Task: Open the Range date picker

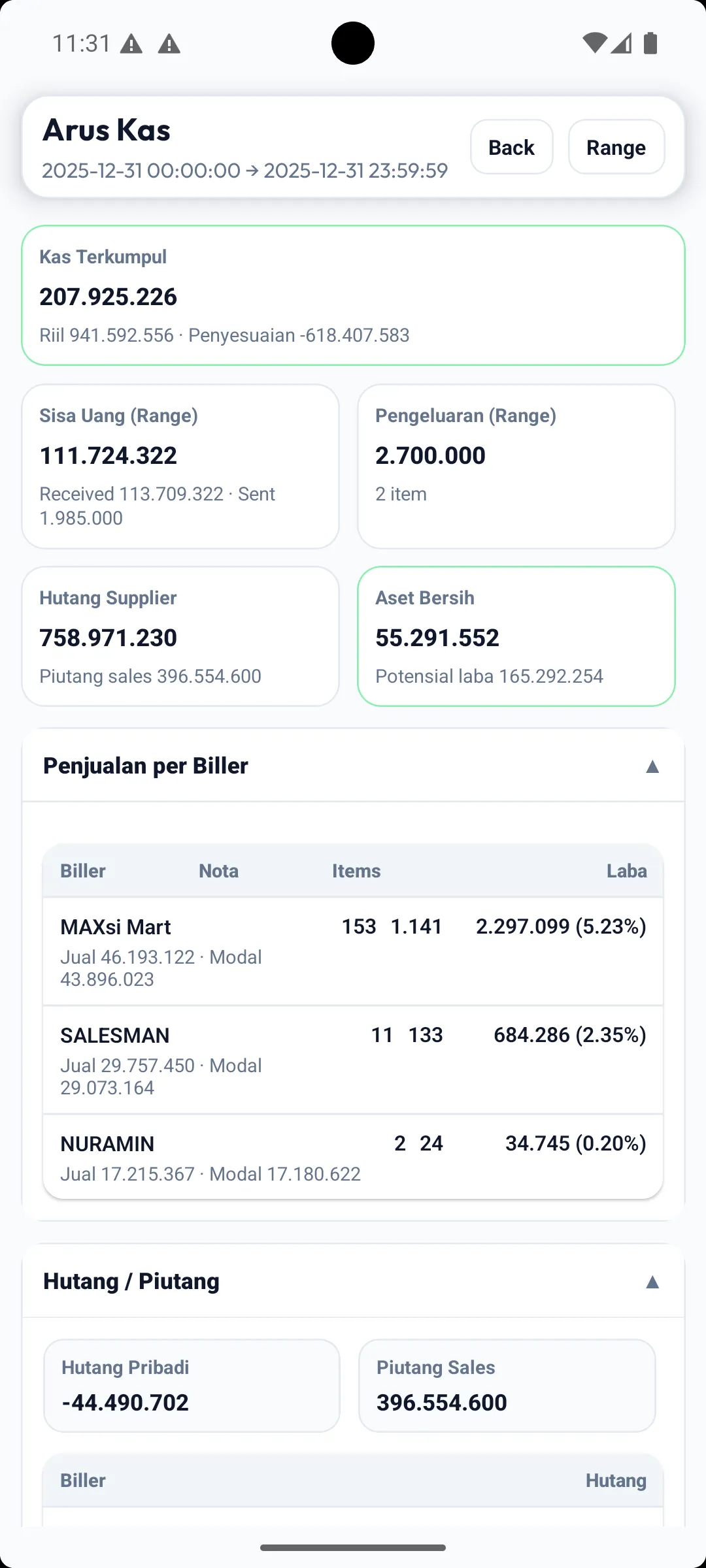Action: [616, 147]
